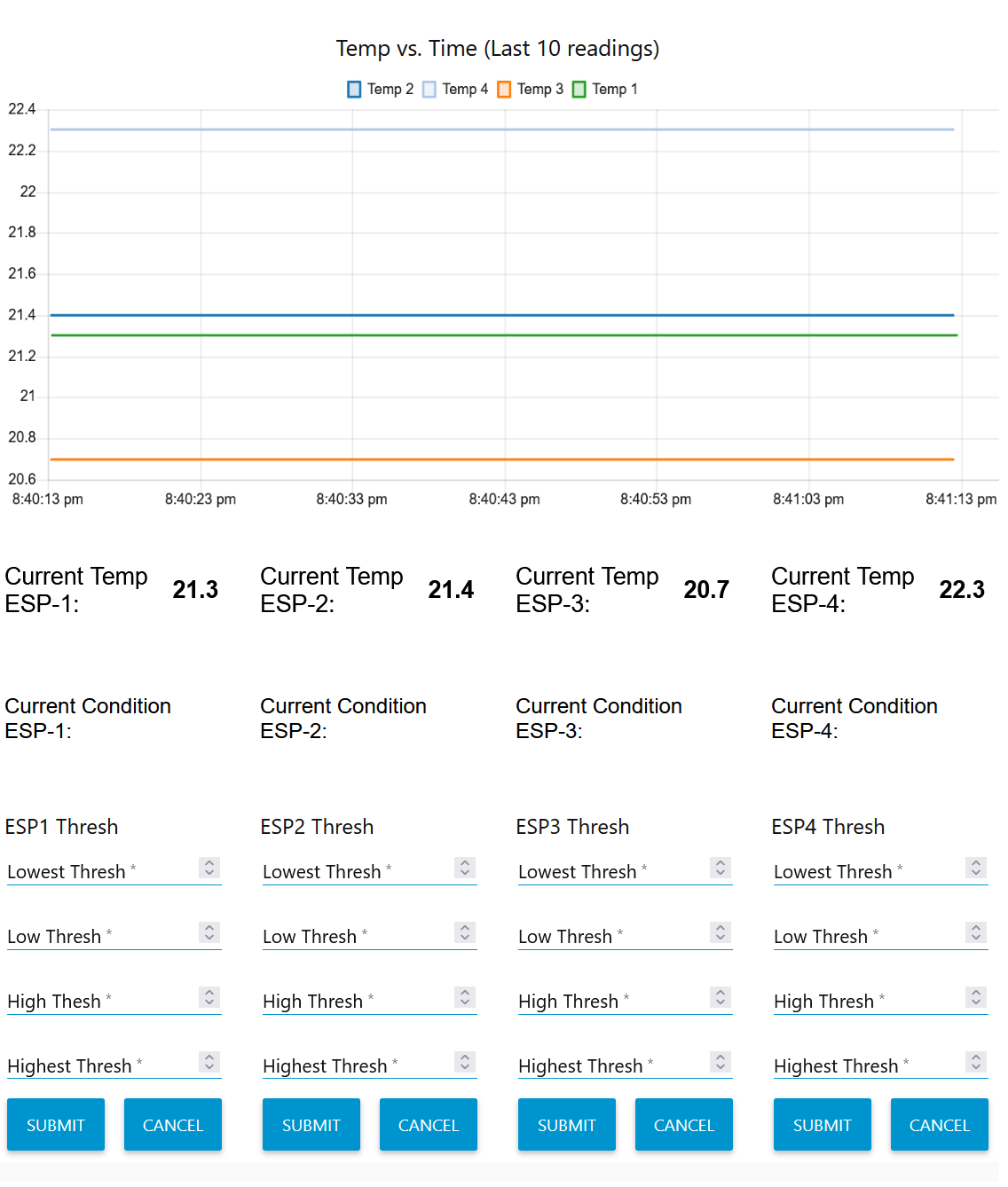Submit the ESP1 threshold values

55,1124
